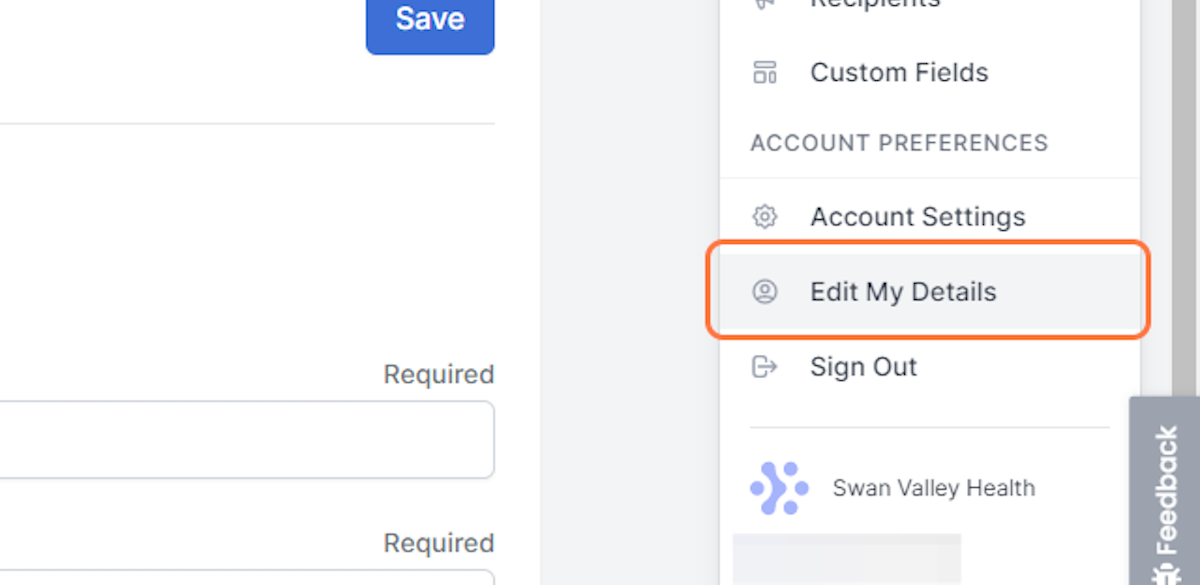Click the Recipients icon at the top of the menu

[765, 4]
